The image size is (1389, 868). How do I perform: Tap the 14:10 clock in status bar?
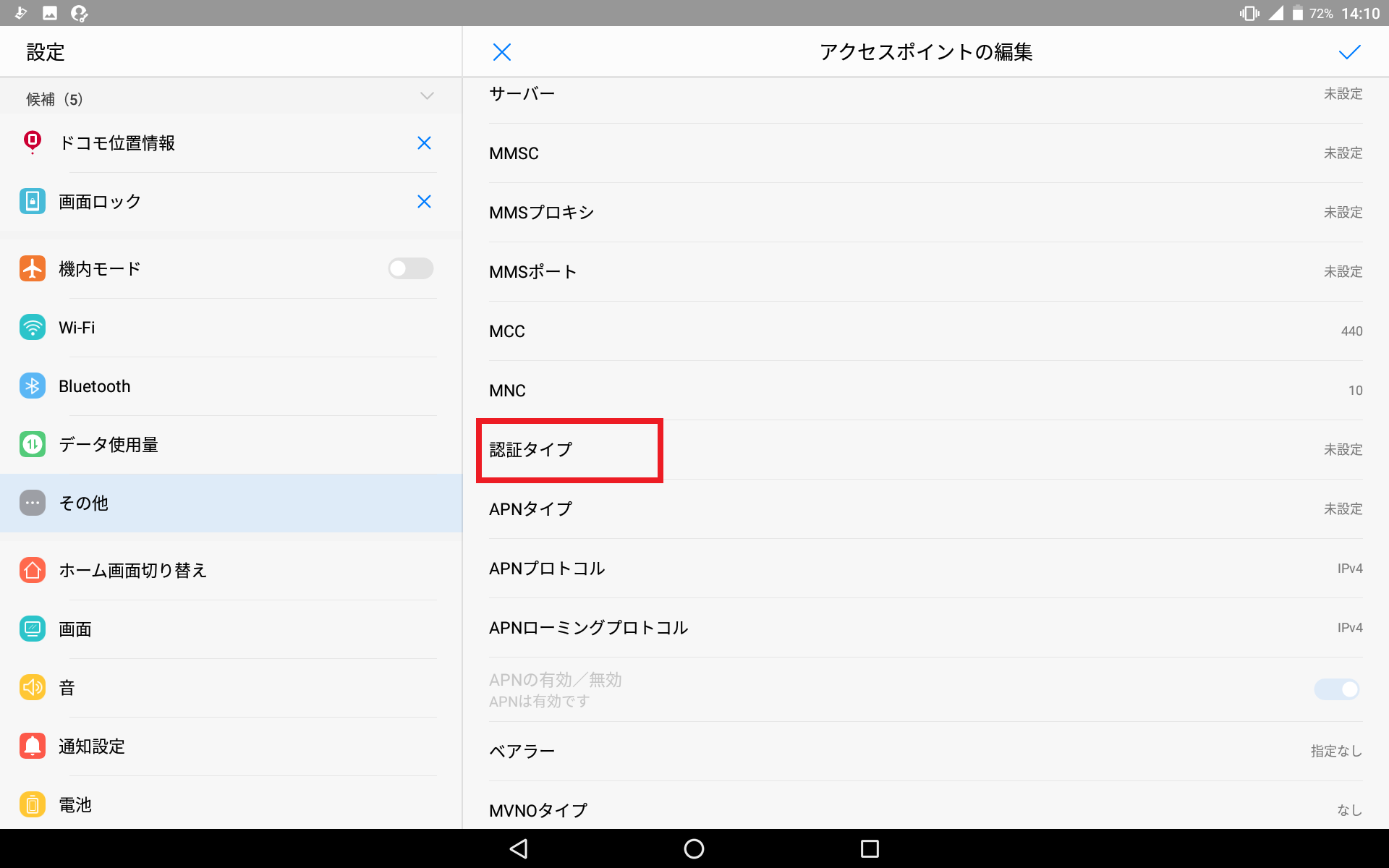(x=1361, y=14)
